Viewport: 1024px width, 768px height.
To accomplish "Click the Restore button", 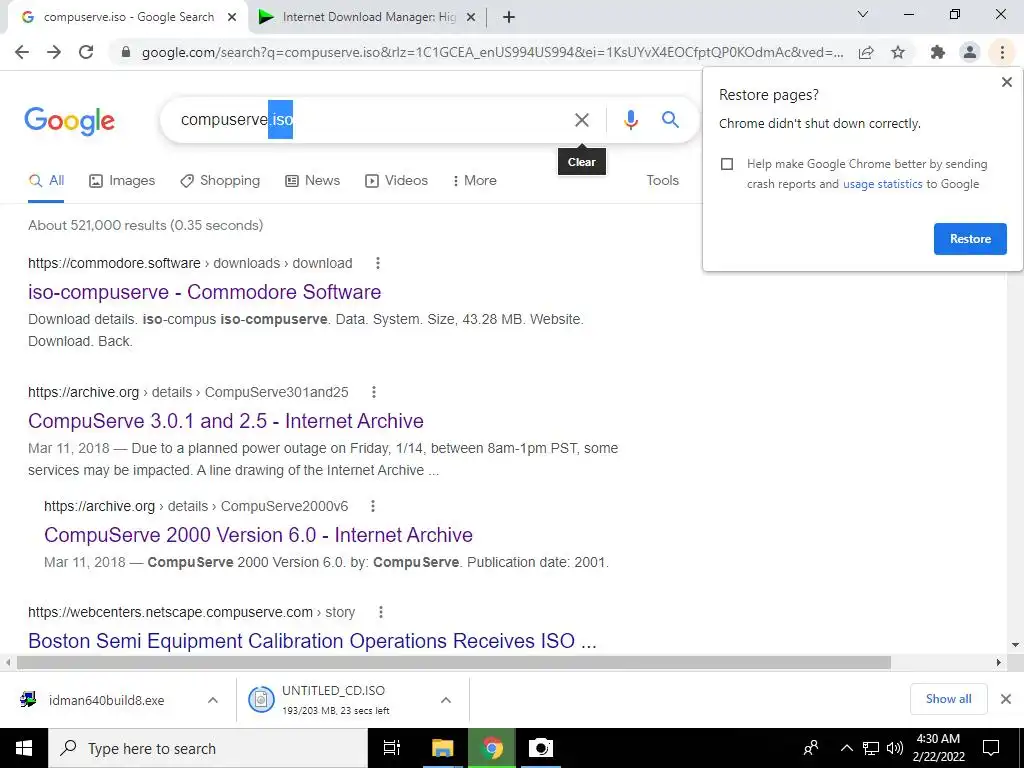I will pyautogui.click(x=970, y=239).
